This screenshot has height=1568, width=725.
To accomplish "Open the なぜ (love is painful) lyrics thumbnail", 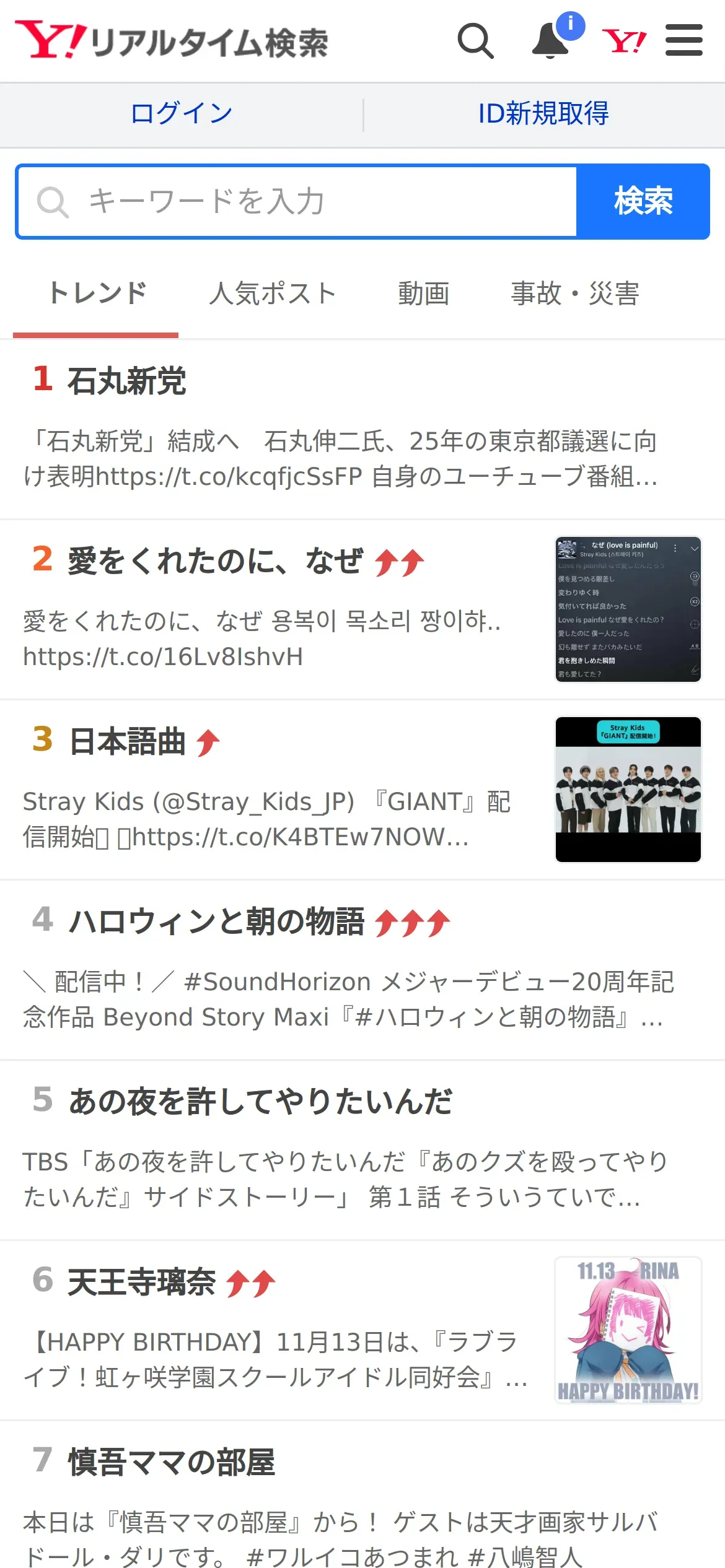I will click(628, 609).
